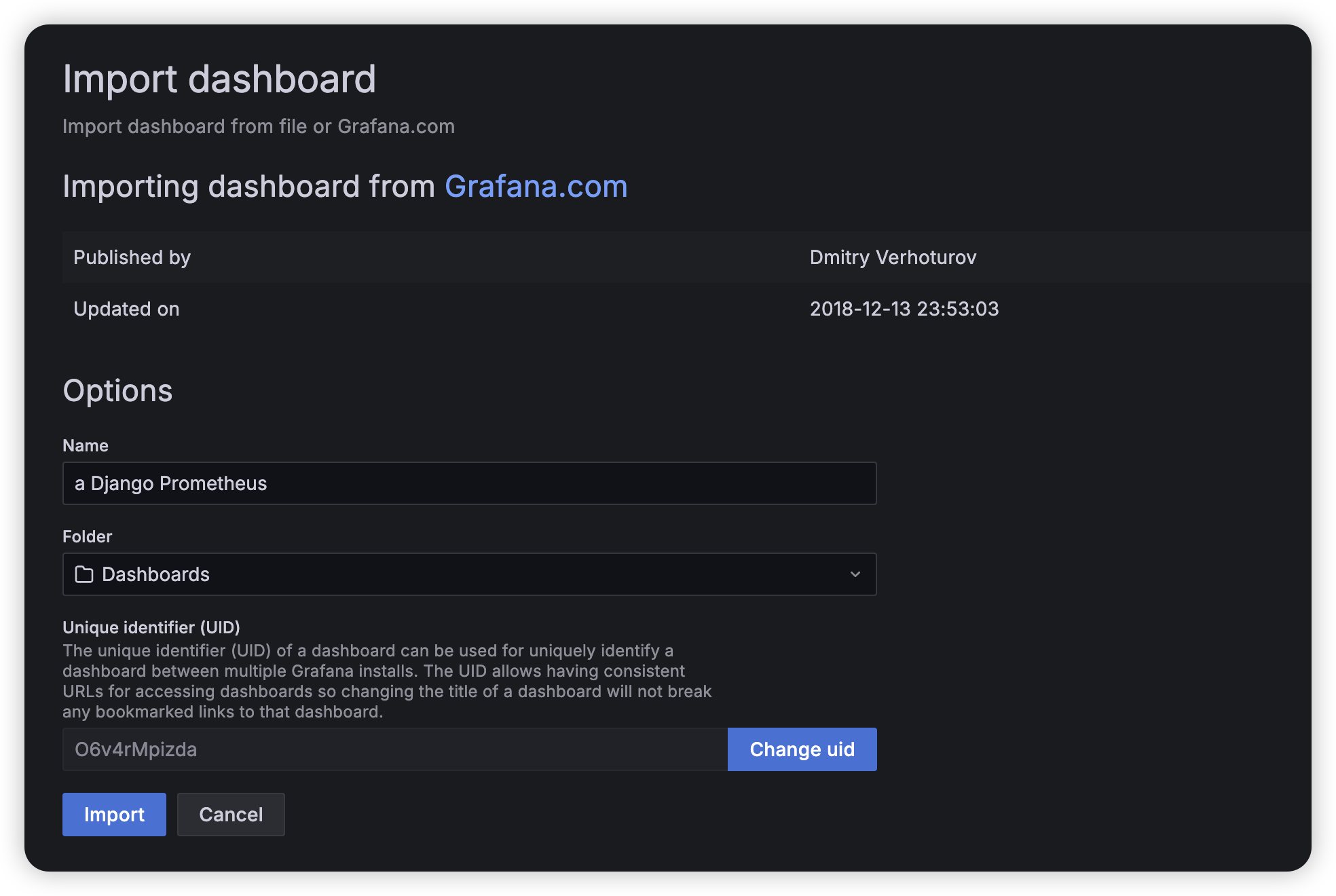Click the Import button
The width and height of the screenshot is (1336, 896).
pos(114,815)
